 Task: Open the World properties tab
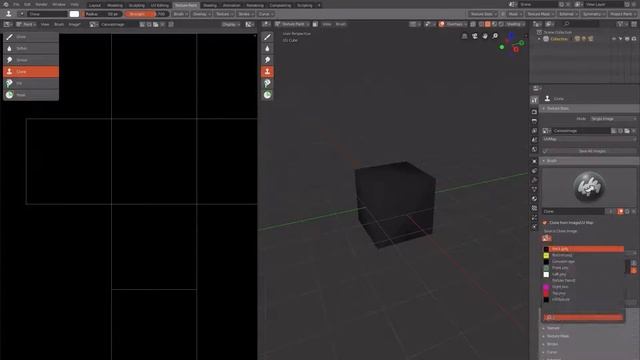pos(534,149)
